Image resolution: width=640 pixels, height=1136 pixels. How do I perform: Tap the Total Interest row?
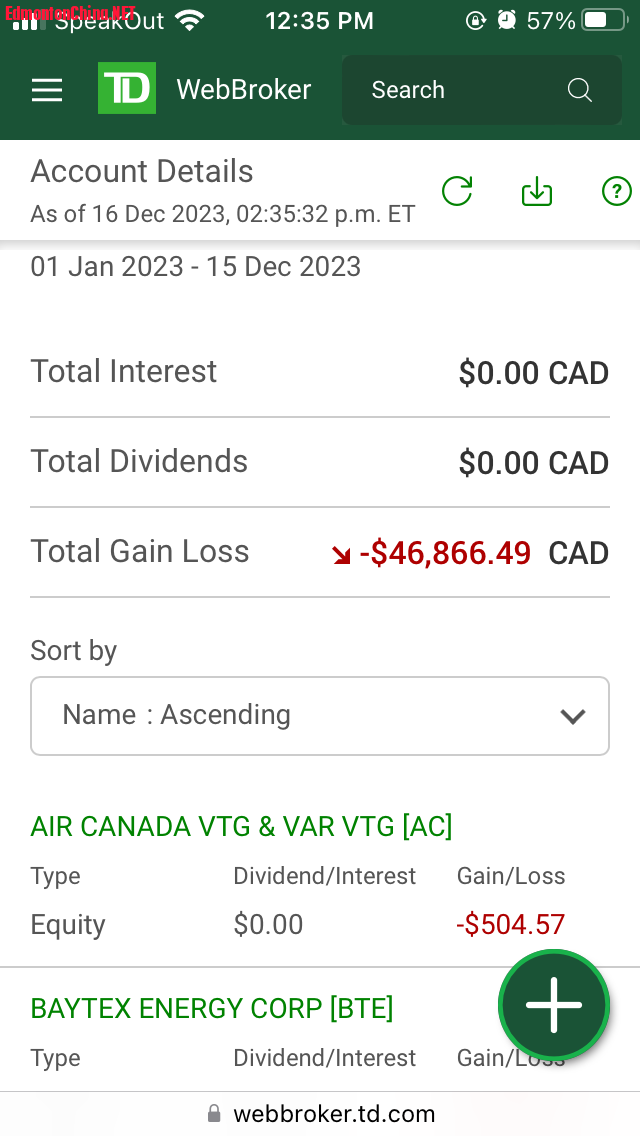pyautogui.click(x=320, y=372)
